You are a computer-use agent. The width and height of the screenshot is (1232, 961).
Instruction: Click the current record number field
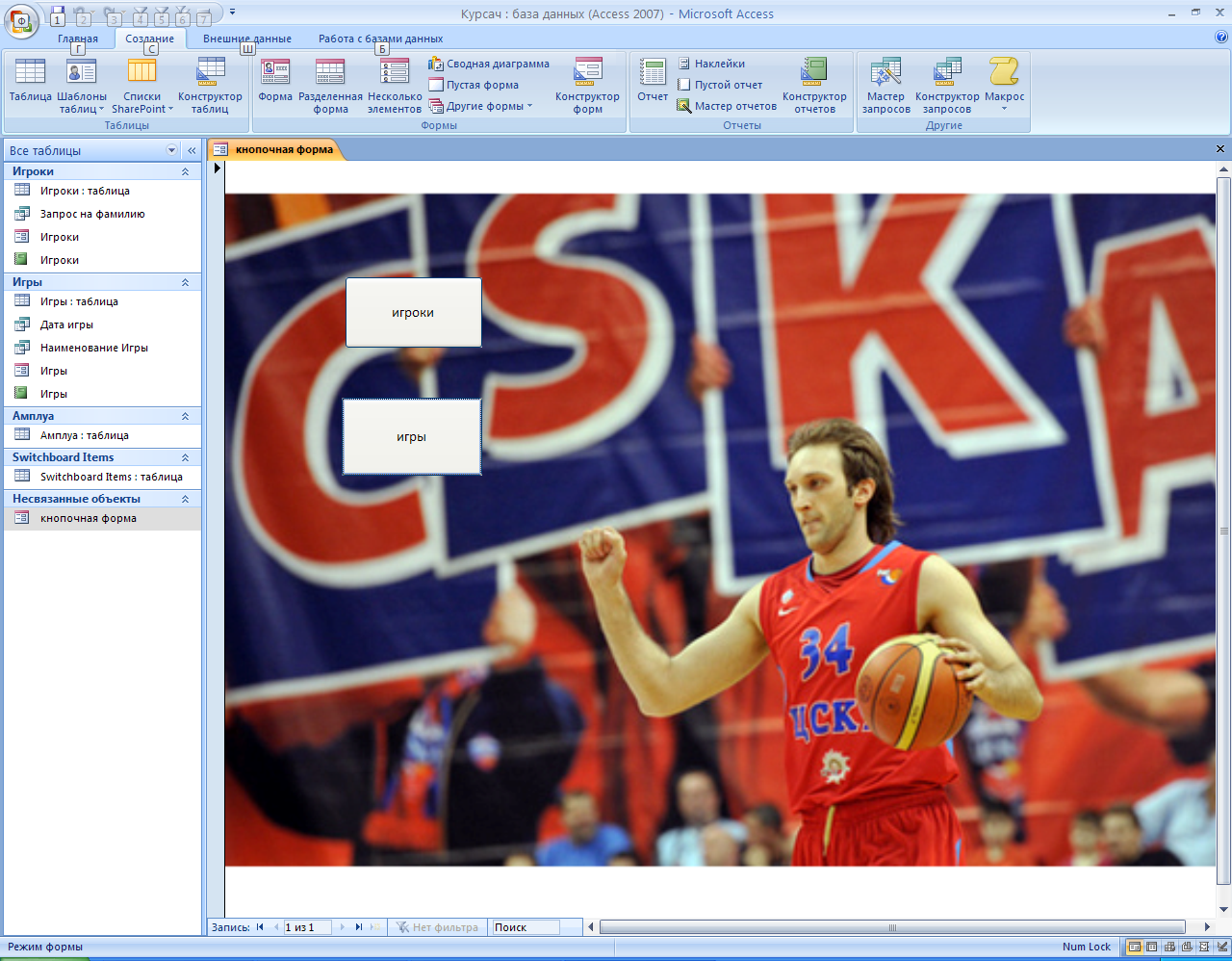tap(307, 927)
